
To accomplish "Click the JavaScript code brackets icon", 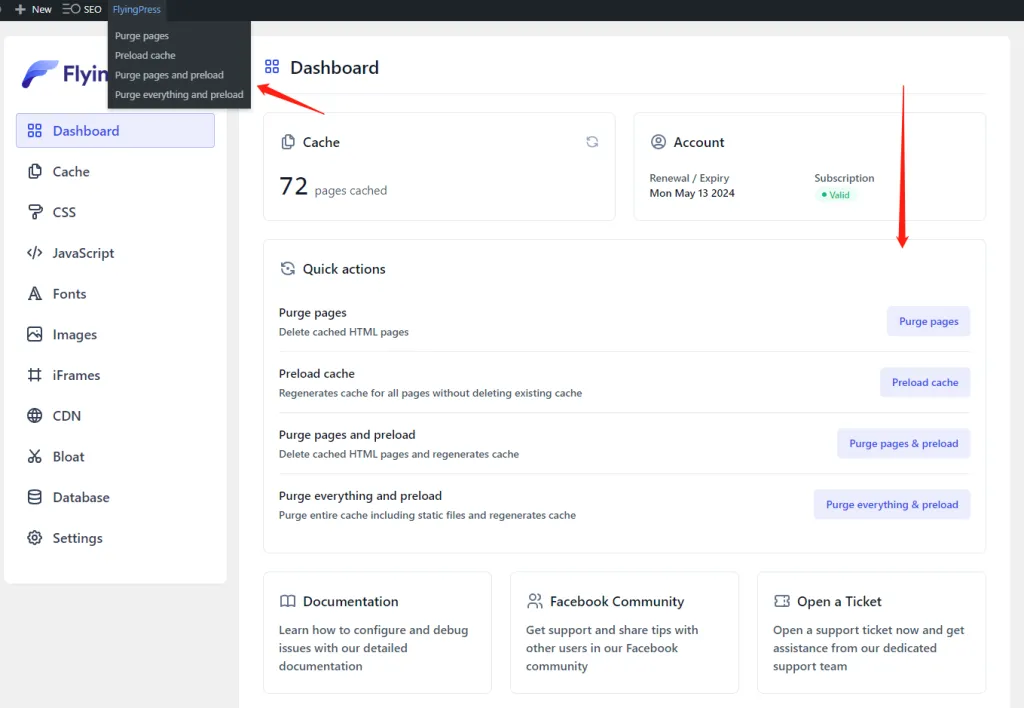I will (x=35, y=253).
